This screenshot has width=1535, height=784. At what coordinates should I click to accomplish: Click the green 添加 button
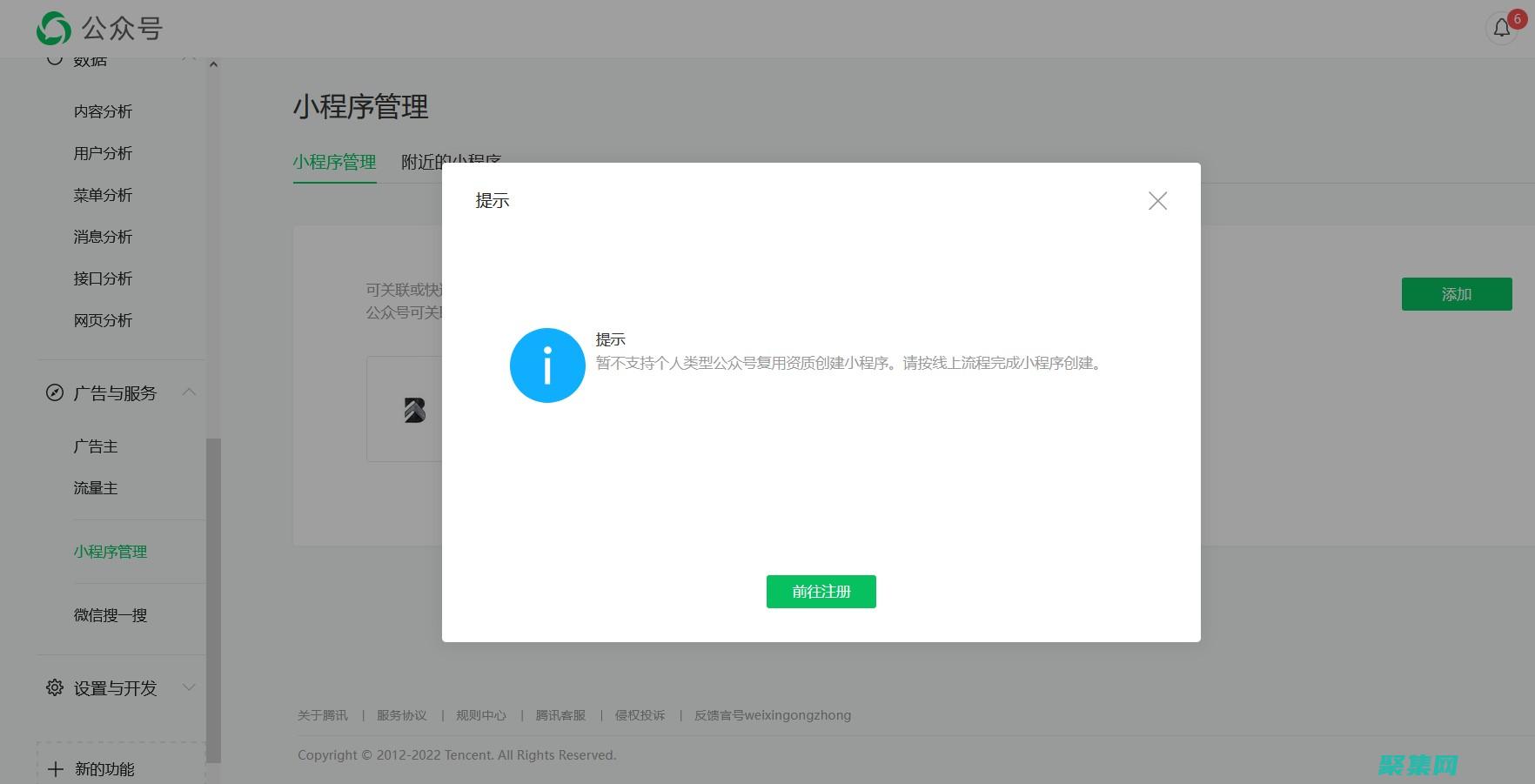(1456, 294)
